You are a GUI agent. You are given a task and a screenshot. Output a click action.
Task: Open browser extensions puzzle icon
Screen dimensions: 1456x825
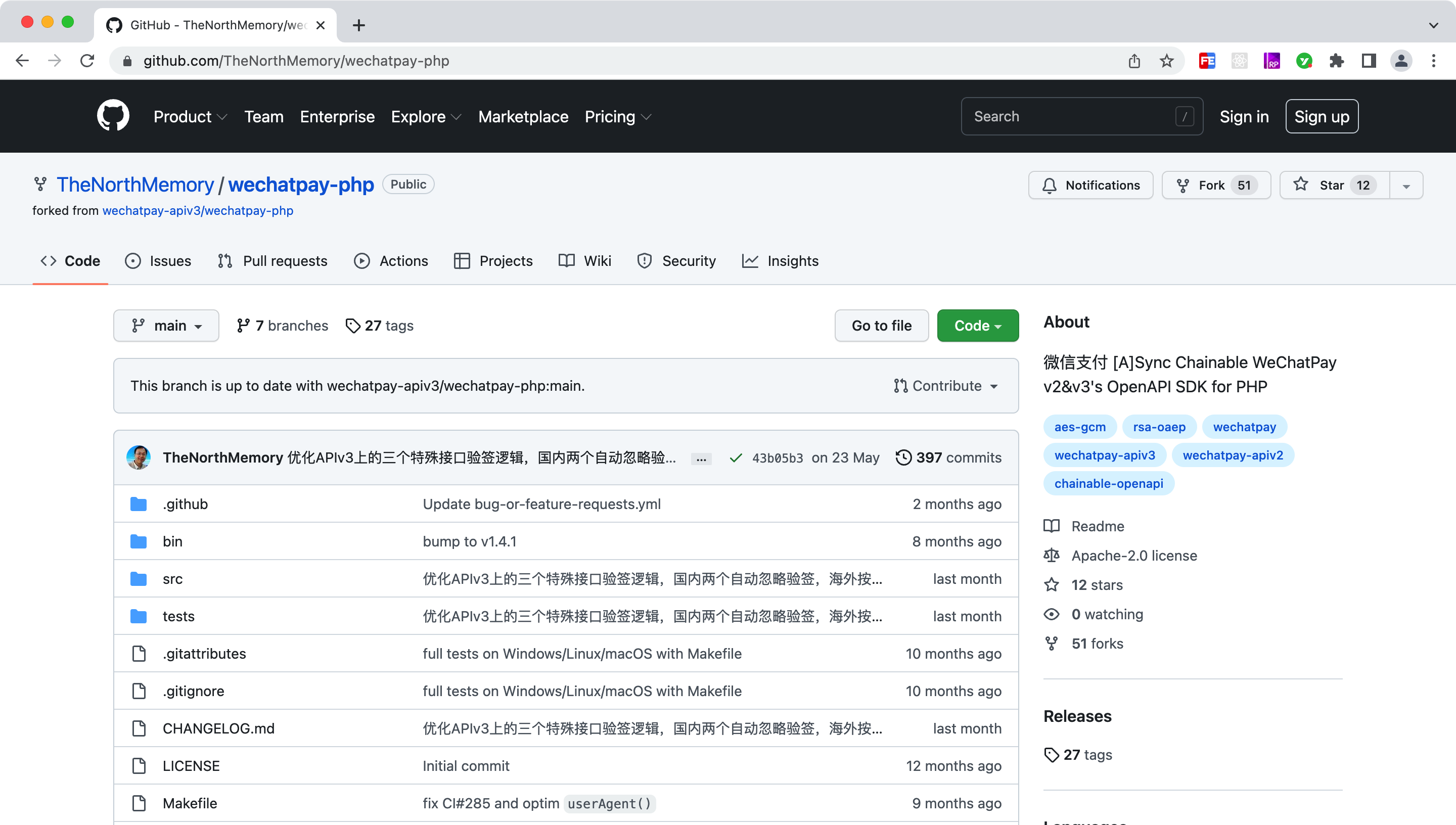pyautogui.click(x=1337, y=61)
